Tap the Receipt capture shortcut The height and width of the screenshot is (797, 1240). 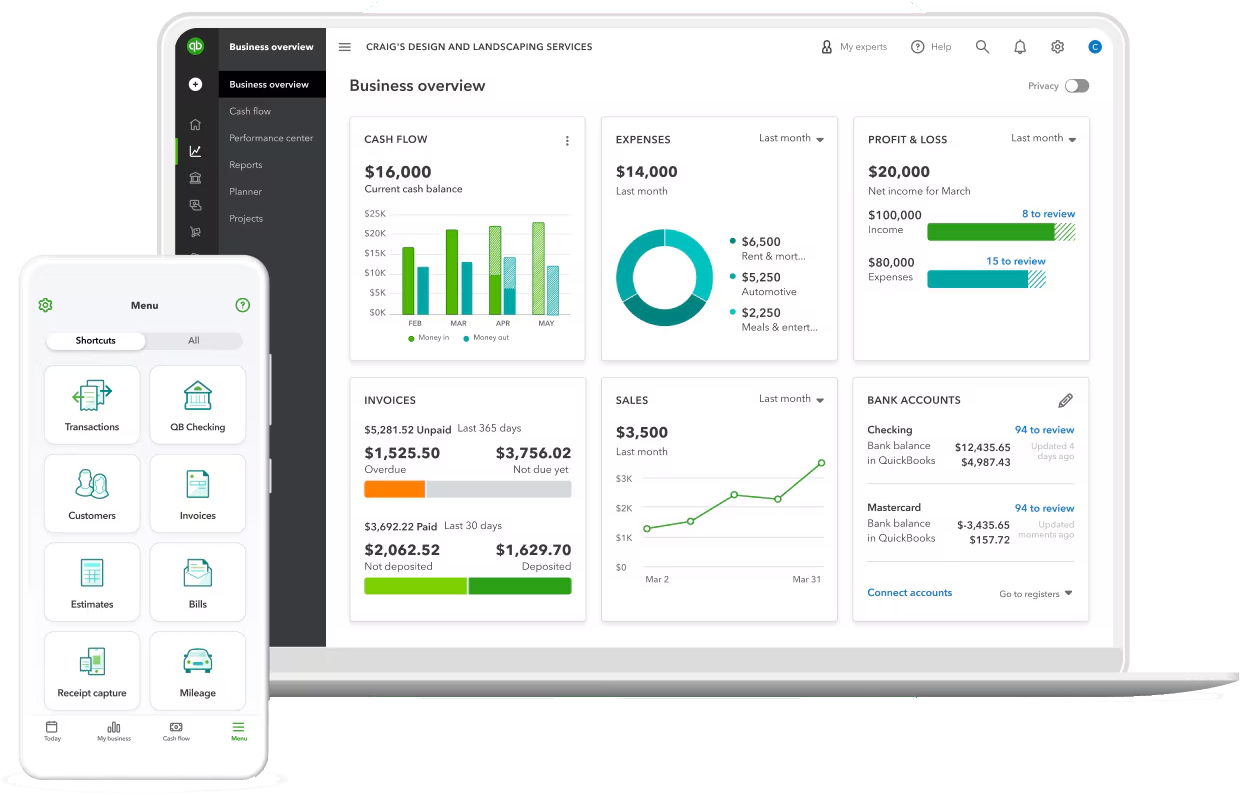92,670
